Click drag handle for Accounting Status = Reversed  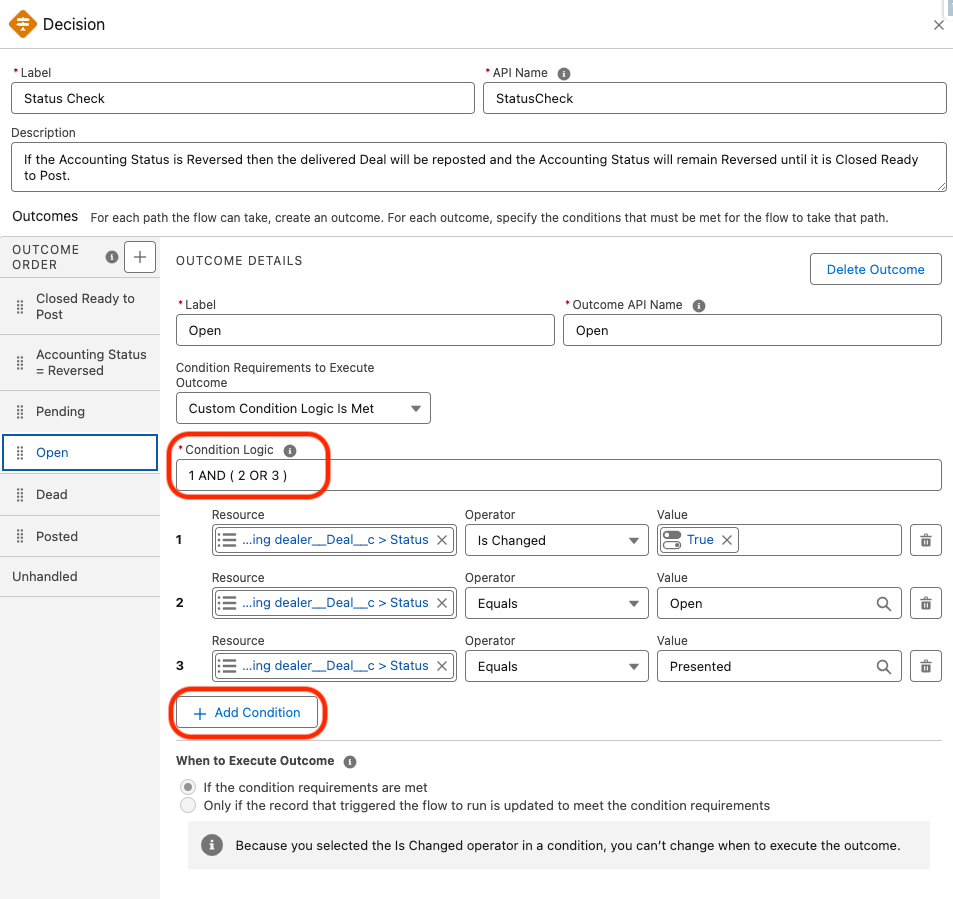(20, 363)
